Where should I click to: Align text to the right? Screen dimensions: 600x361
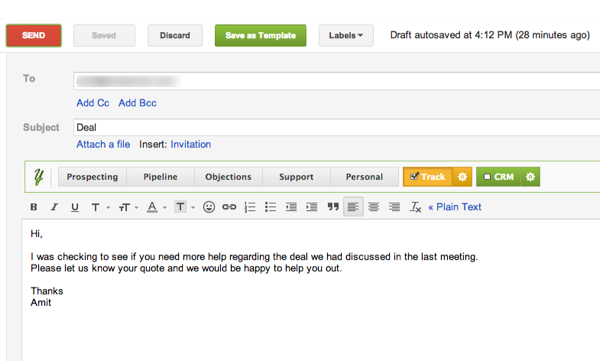(x=394, y=207)
